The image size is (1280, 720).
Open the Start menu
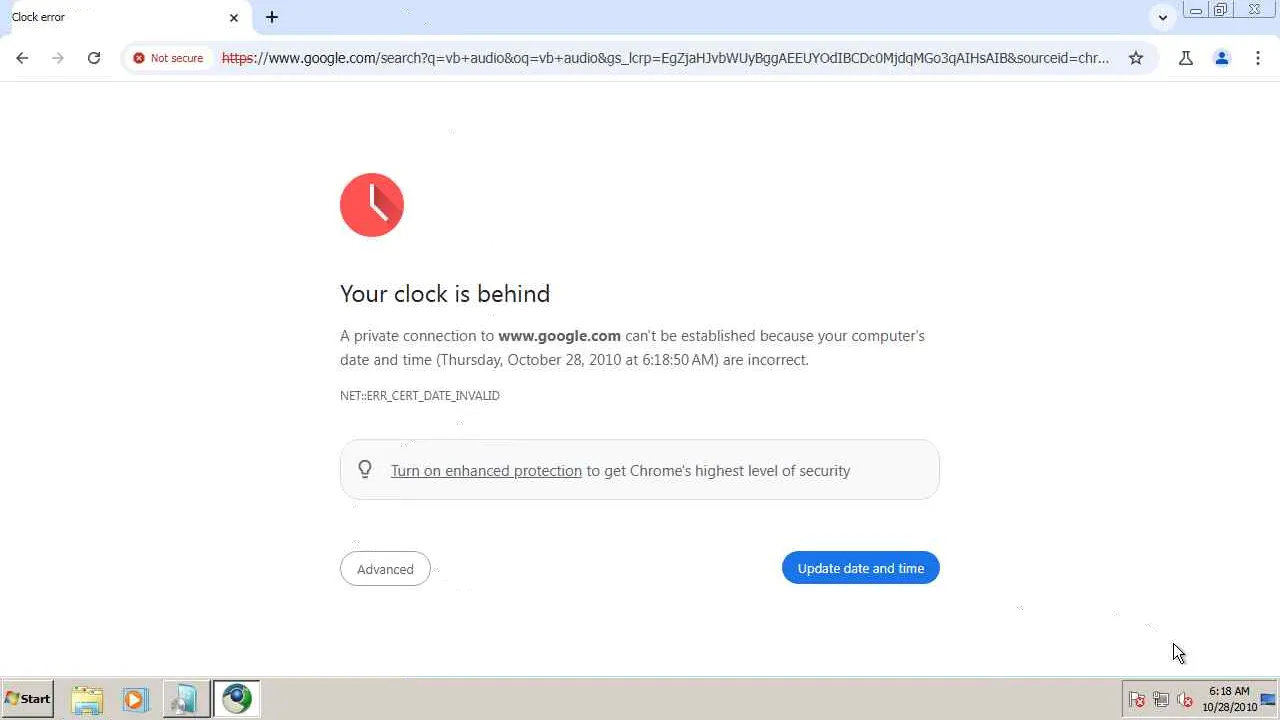28,699
